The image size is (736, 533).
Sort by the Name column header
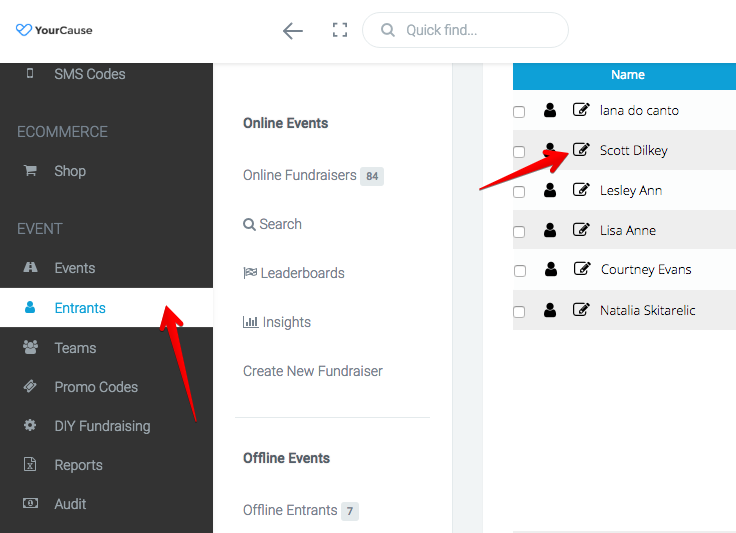point(627,75)
